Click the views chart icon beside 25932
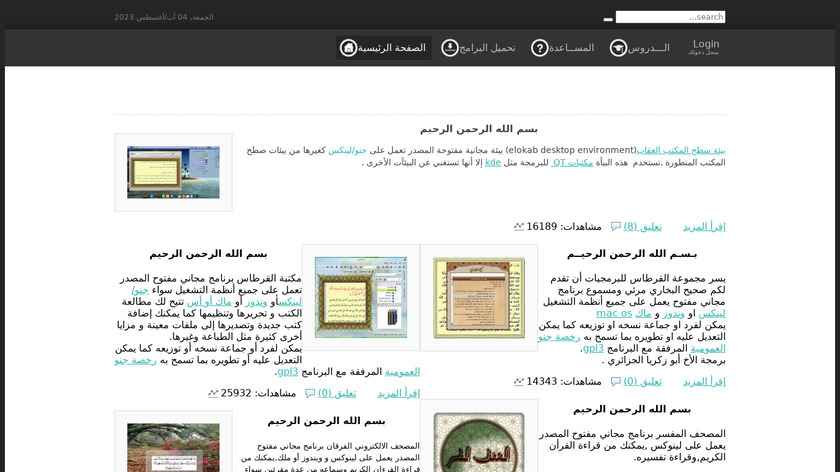 tap(213, 393)
